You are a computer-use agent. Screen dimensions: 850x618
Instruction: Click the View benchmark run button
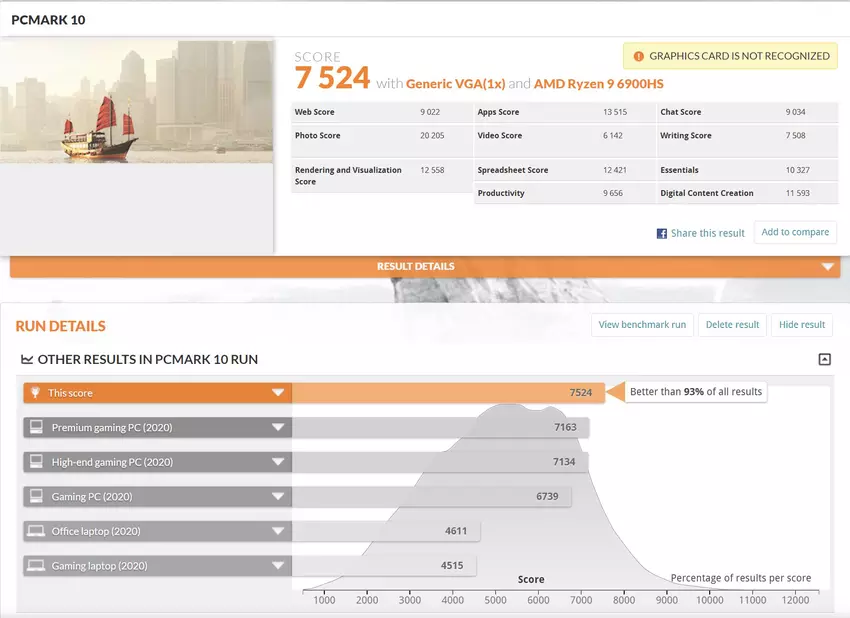point(642,325)
